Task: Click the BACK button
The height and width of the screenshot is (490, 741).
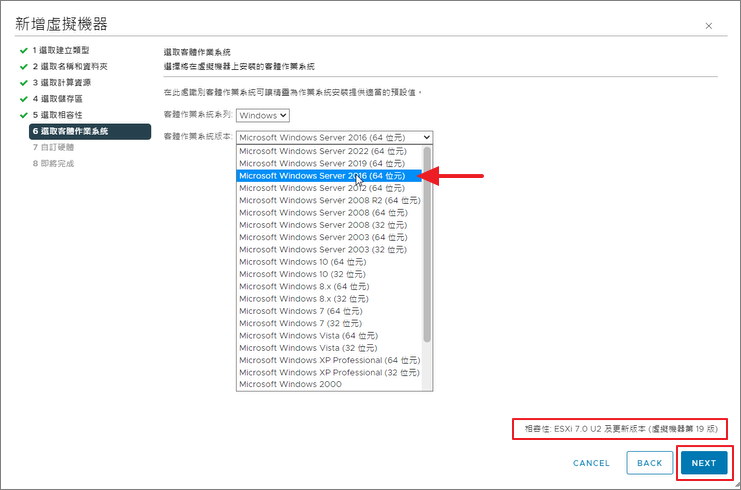Action: click(x=649, y=463)
